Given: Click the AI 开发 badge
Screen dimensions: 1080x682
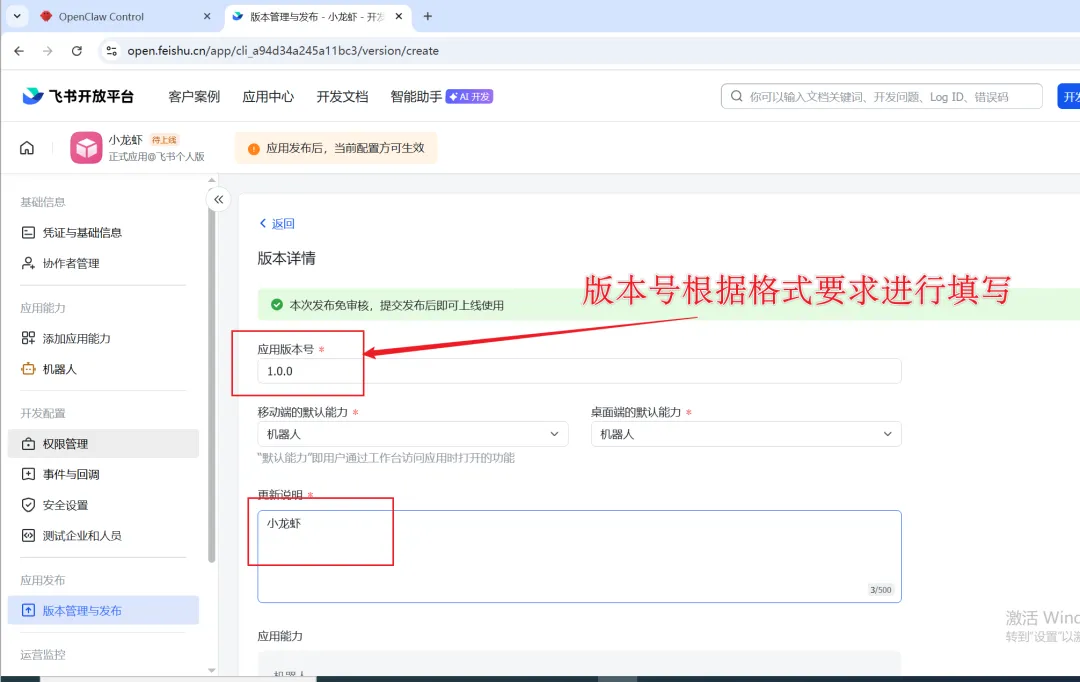Looking at the screenshot, I should (x=470, y=96).
